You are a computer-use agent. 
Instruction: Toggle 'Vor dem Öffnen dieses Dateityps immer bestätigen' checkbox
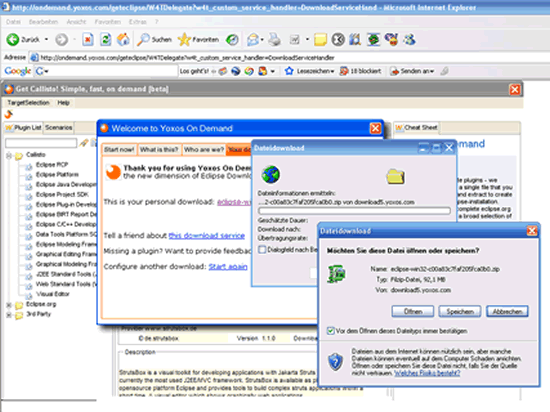330,331
